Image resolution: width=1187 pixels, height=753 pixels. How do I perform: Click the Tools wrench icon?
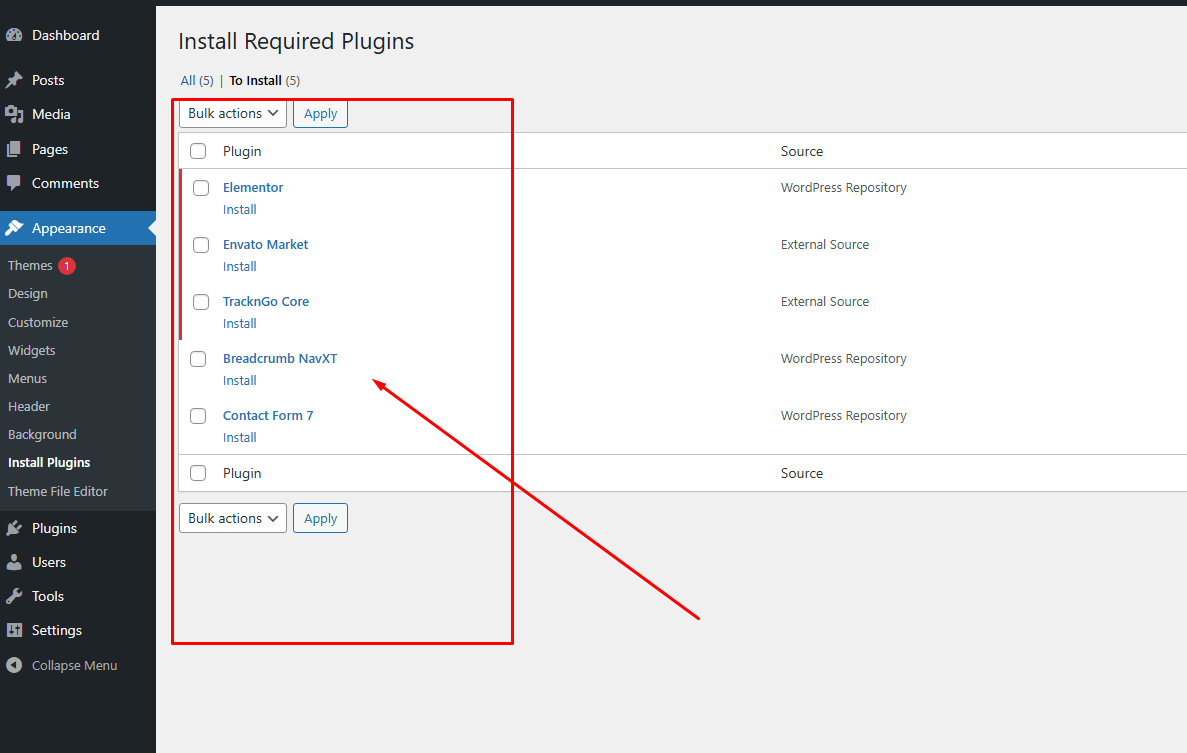[x=14, y=596]
